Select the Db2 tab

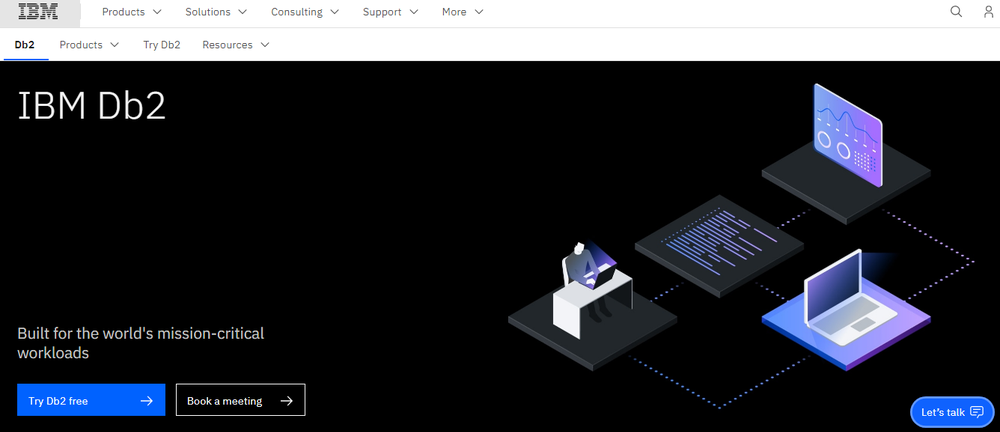click(x=25, y=45)
